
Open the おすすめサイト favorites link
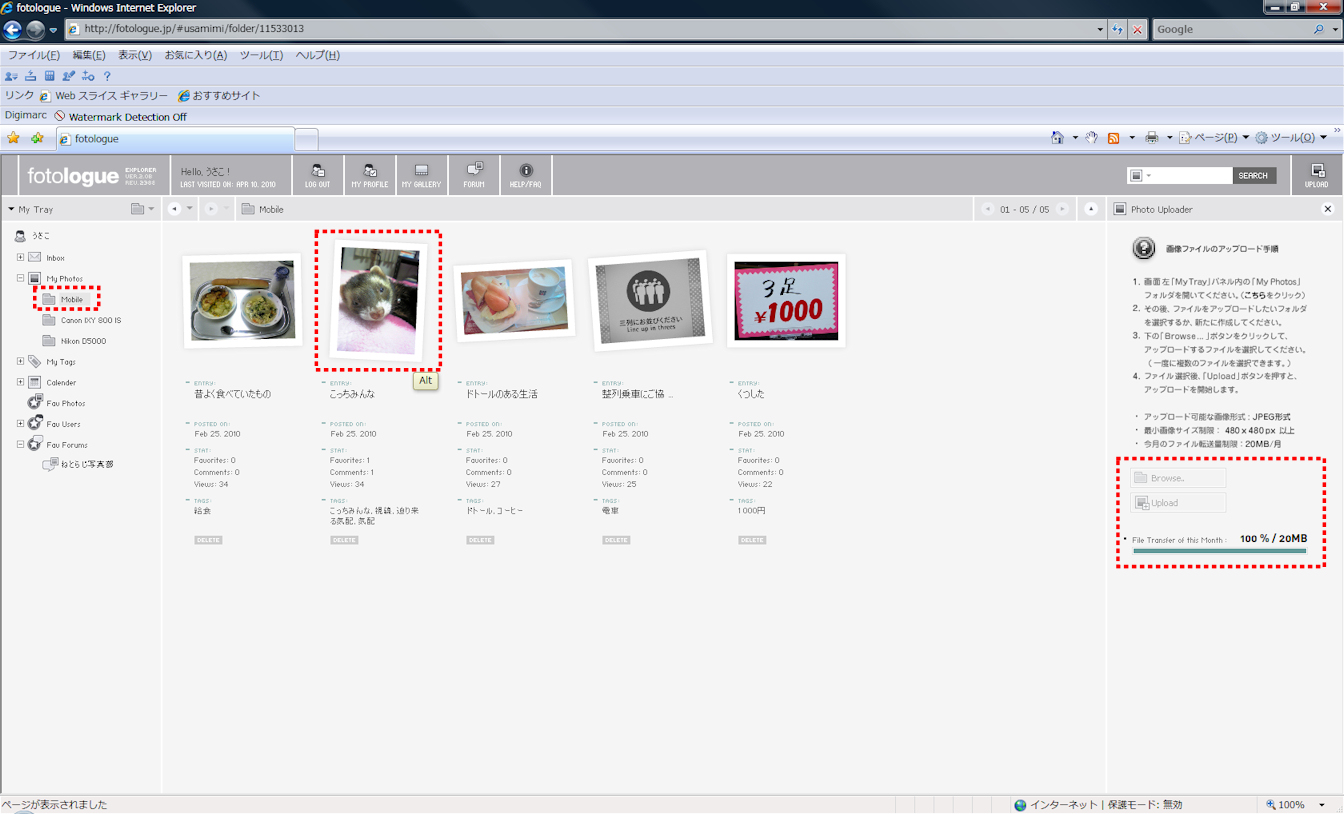219,96
